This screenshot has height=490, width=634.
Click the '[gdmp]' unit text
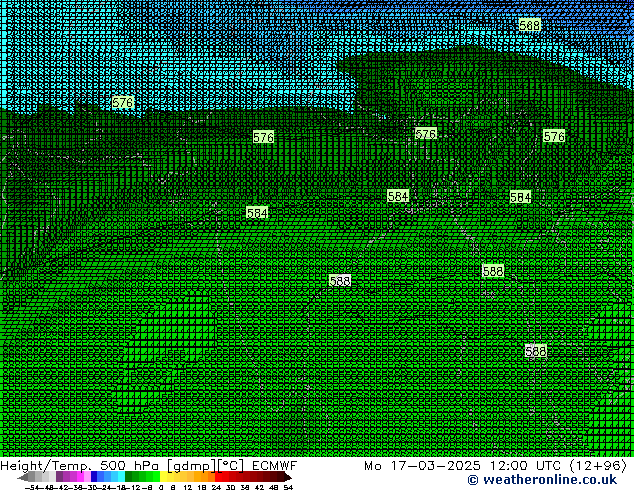pos(192,466)
